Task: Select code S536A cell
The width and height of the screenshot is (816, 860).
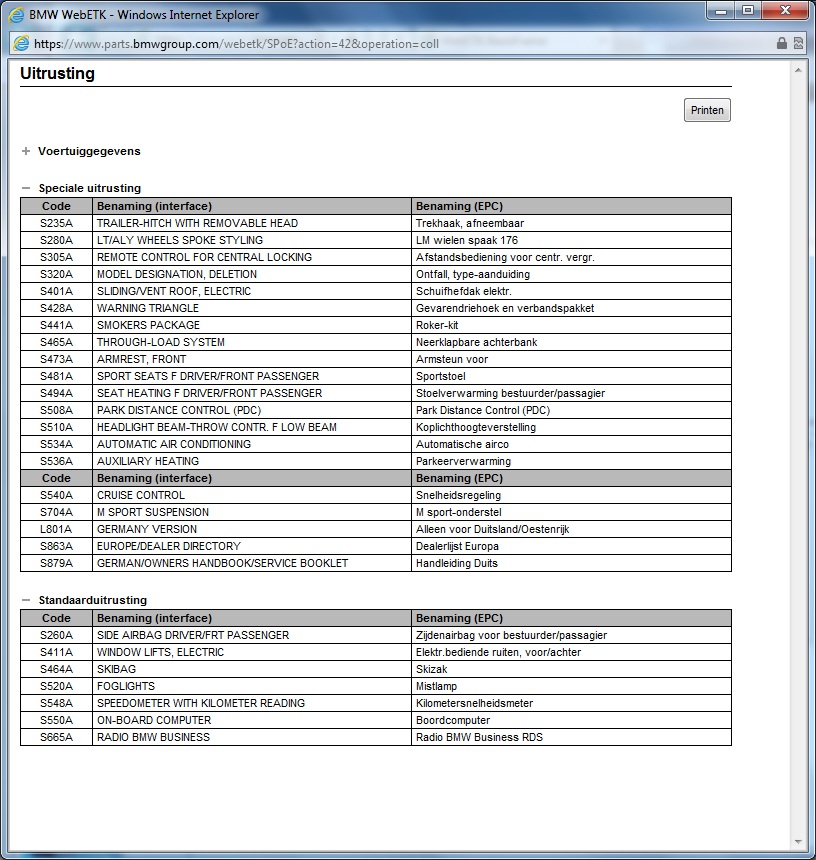Action: (56, 461)
